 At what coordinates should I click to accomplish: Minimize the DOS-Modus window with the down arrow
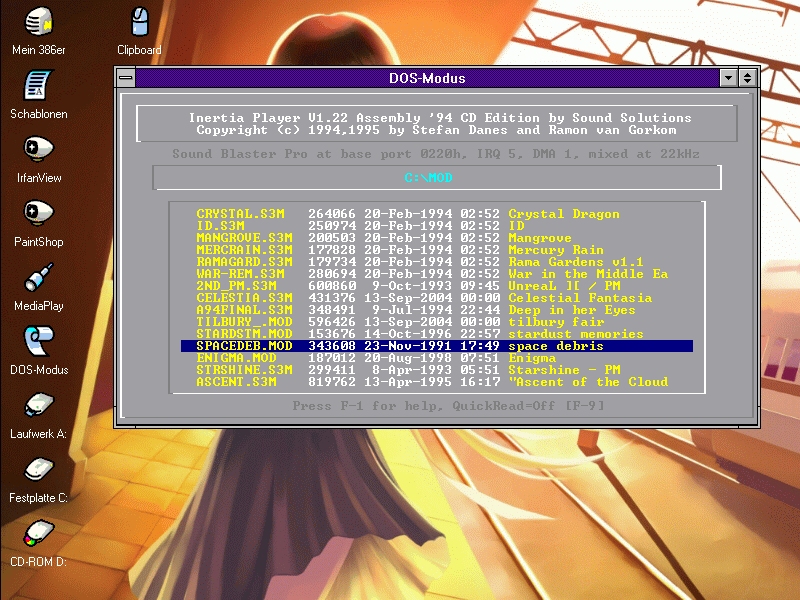729,78
